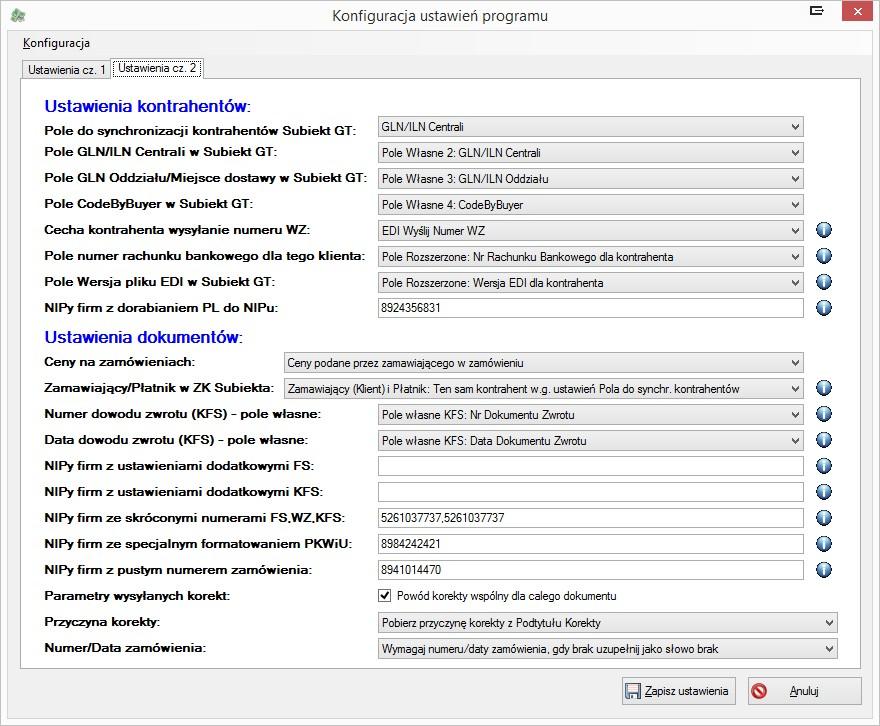Expand bank account number field dropdown
880x726 pixels.
click(x=590, y=257)
